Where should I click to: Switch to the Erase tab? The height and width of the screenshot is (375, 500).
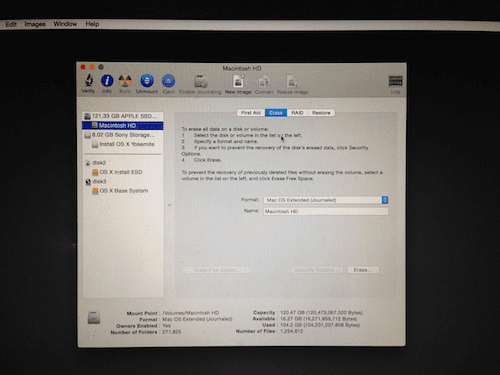point(276,113)
